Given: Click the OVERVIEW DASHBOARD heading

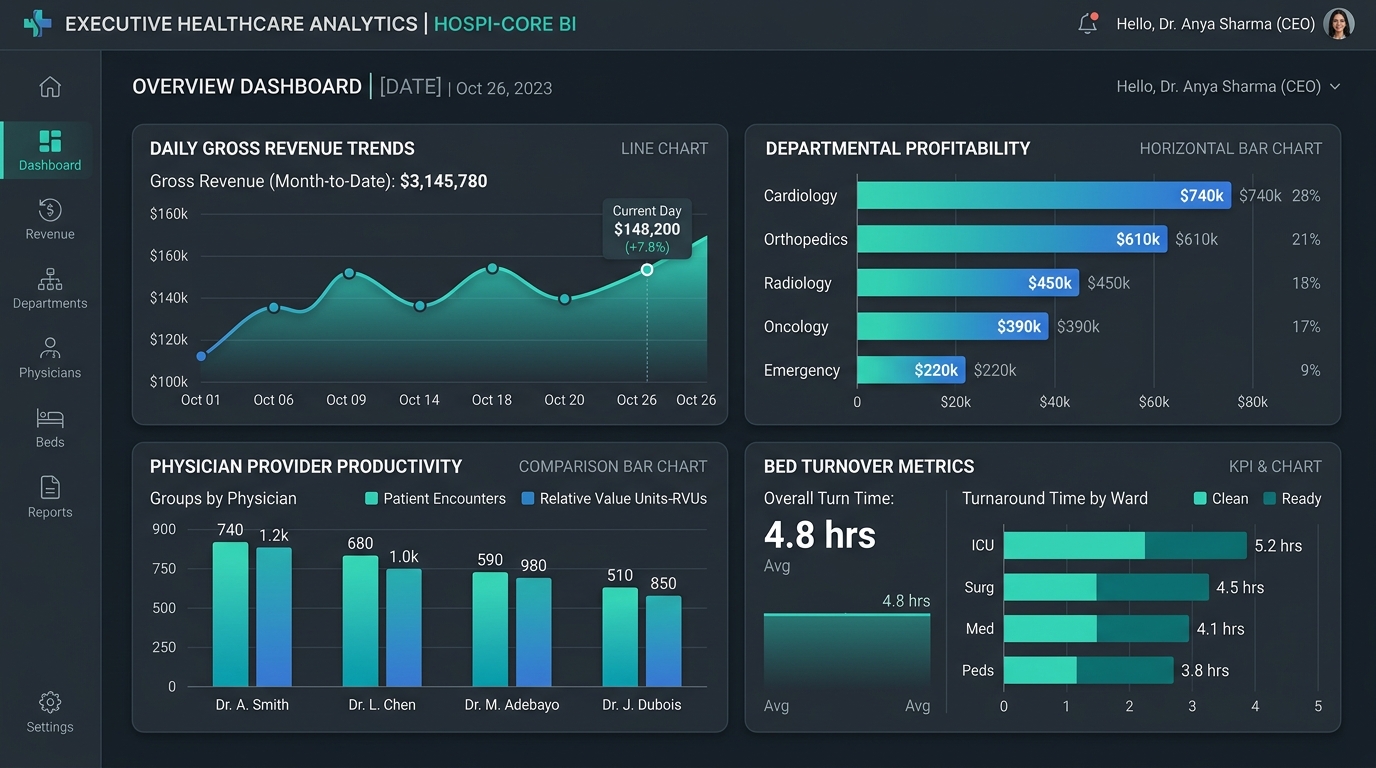Looking at the screenshot, I should pos(247,87).
